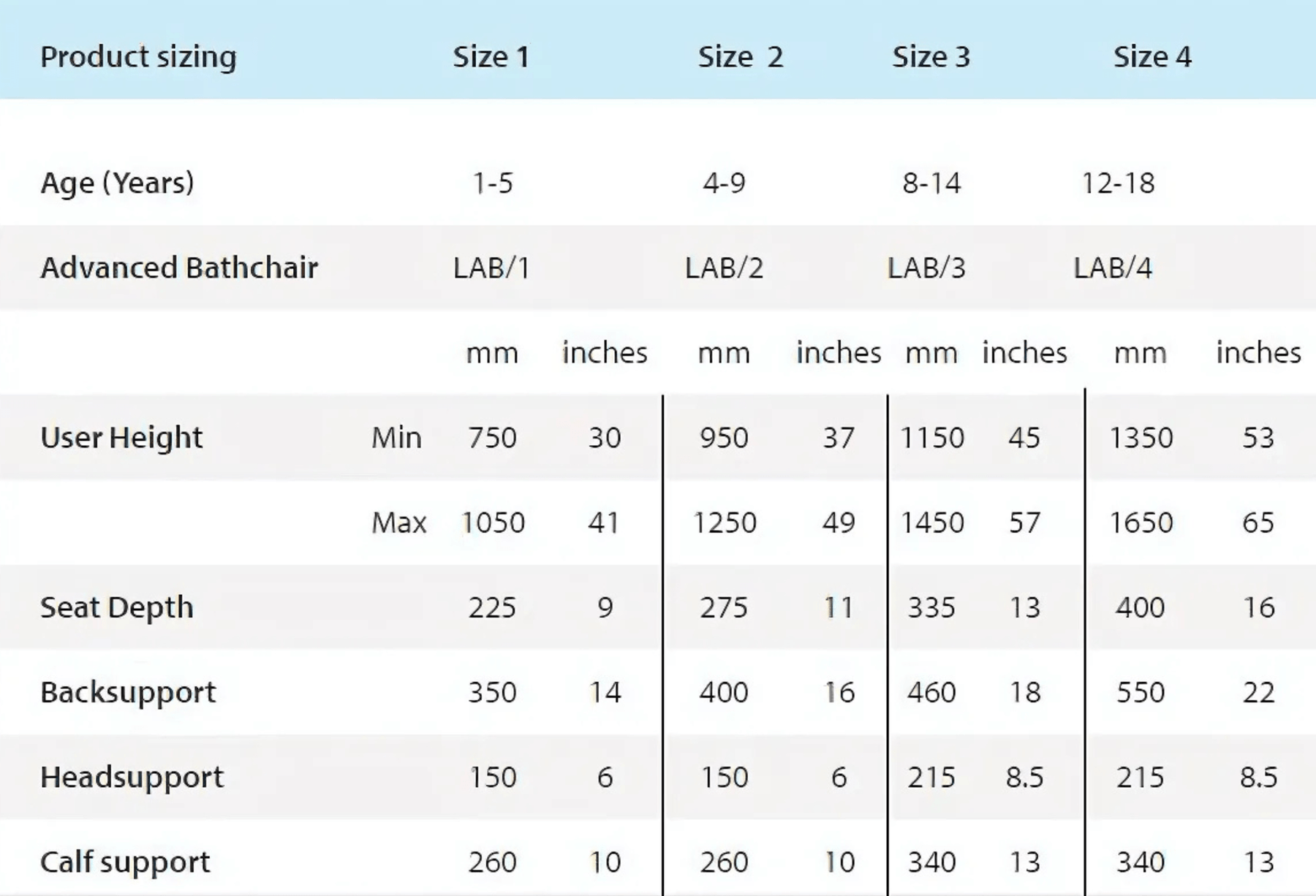Select the Size 1 column header
The width and height of the screenshot is (1316, 896).
491,57
